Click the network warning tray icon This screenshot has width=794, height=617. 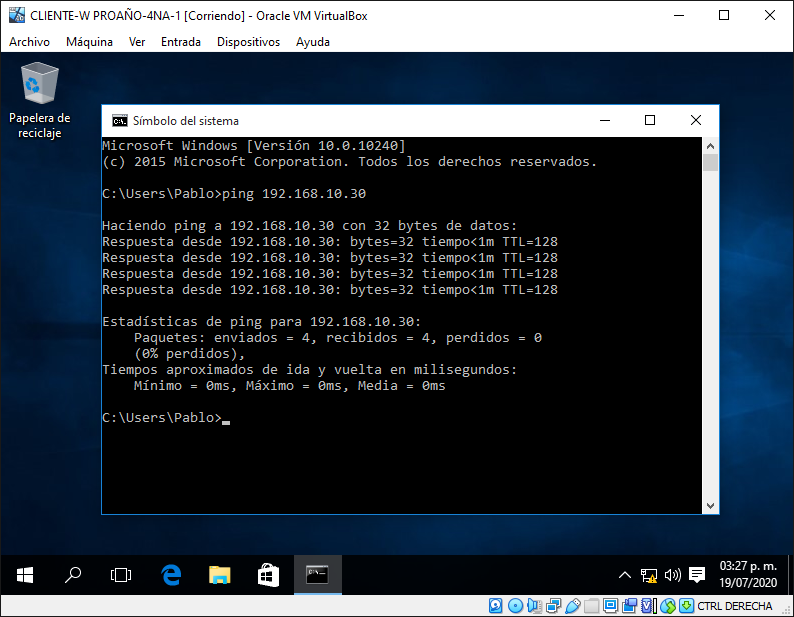(649, 575)
